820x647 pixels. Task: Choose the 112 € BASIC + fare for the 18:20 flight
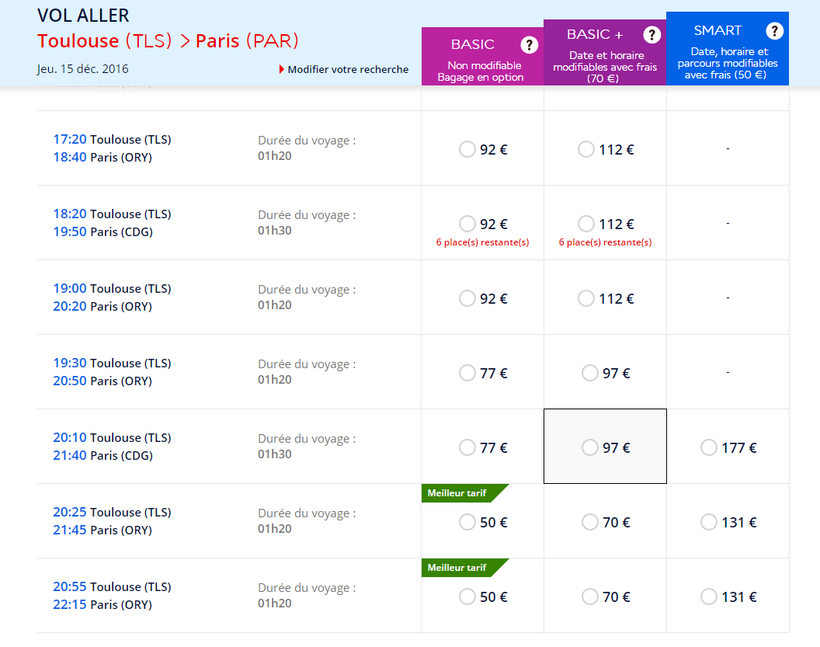click(586, 224)
